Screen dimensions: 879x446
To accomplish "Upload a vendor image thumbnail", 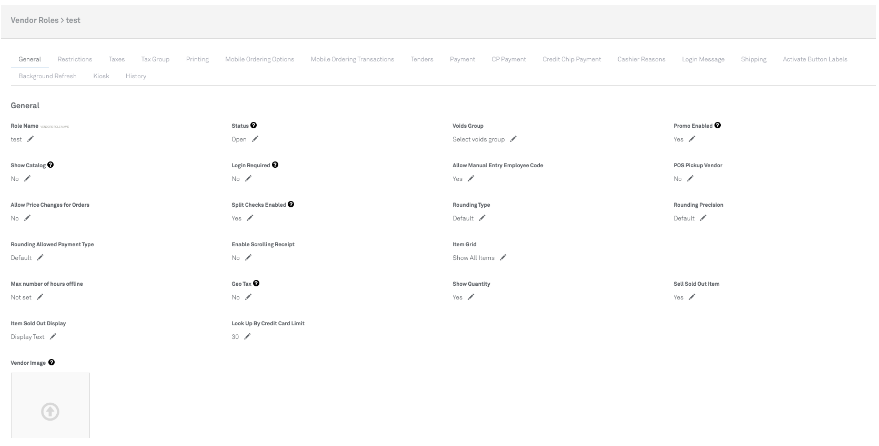I will coord(50,410).
